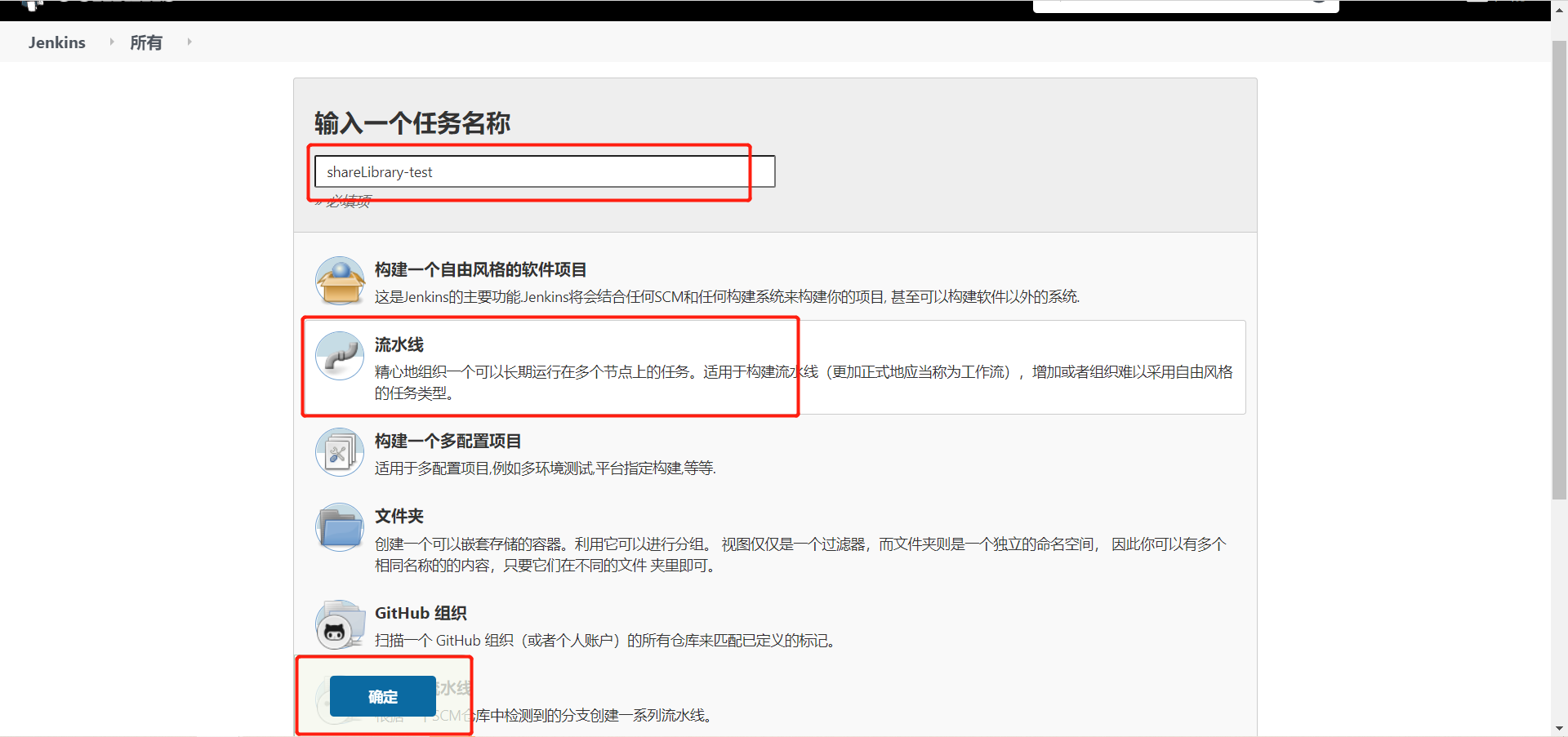The height and width of the screenshot is (737, 1568).
Task: Select 构建一个多配置项目 title
Action: [448, 441]
